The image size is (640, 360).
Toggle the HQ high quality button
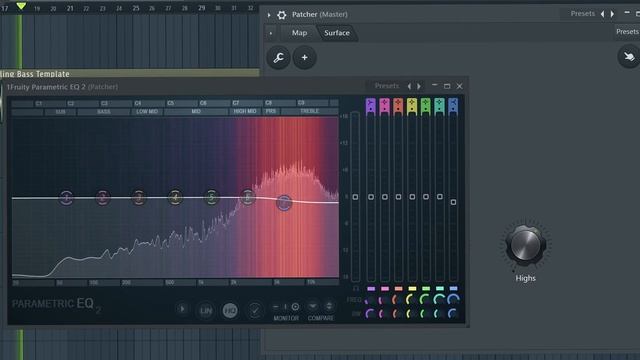[230, 311]
